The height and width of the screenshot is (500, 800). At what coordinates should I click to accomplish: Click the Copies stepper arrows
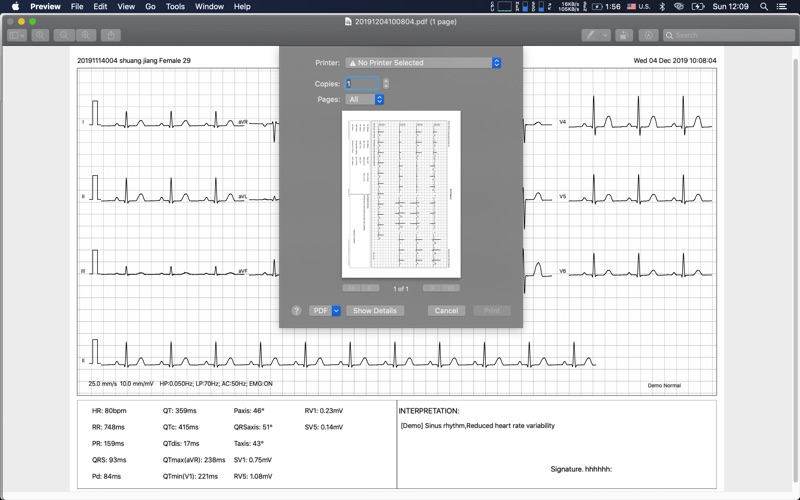click(x=386, y=84)
